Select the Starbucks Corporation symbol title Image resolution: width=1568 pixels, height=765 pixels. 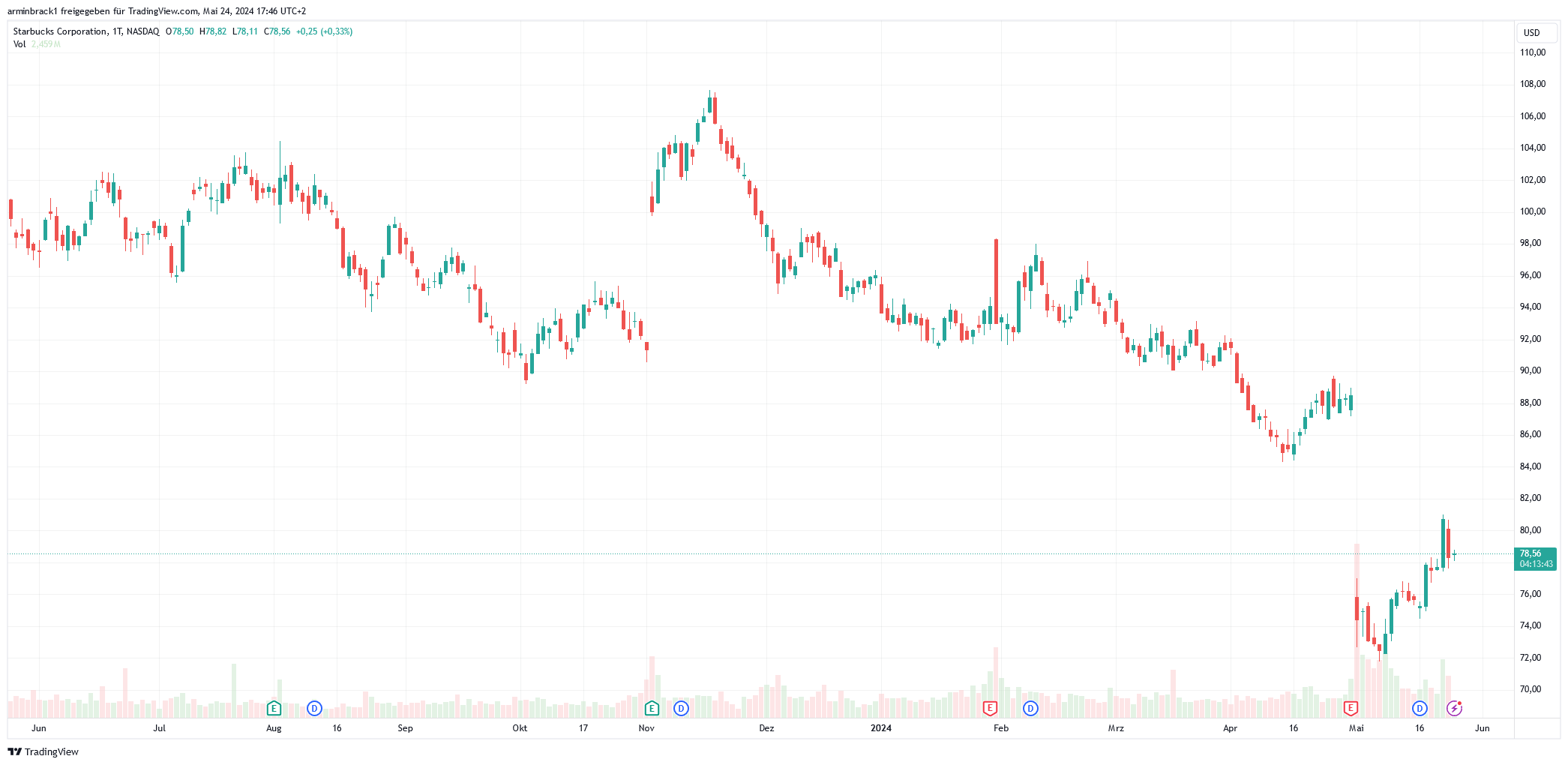[86, 31]
